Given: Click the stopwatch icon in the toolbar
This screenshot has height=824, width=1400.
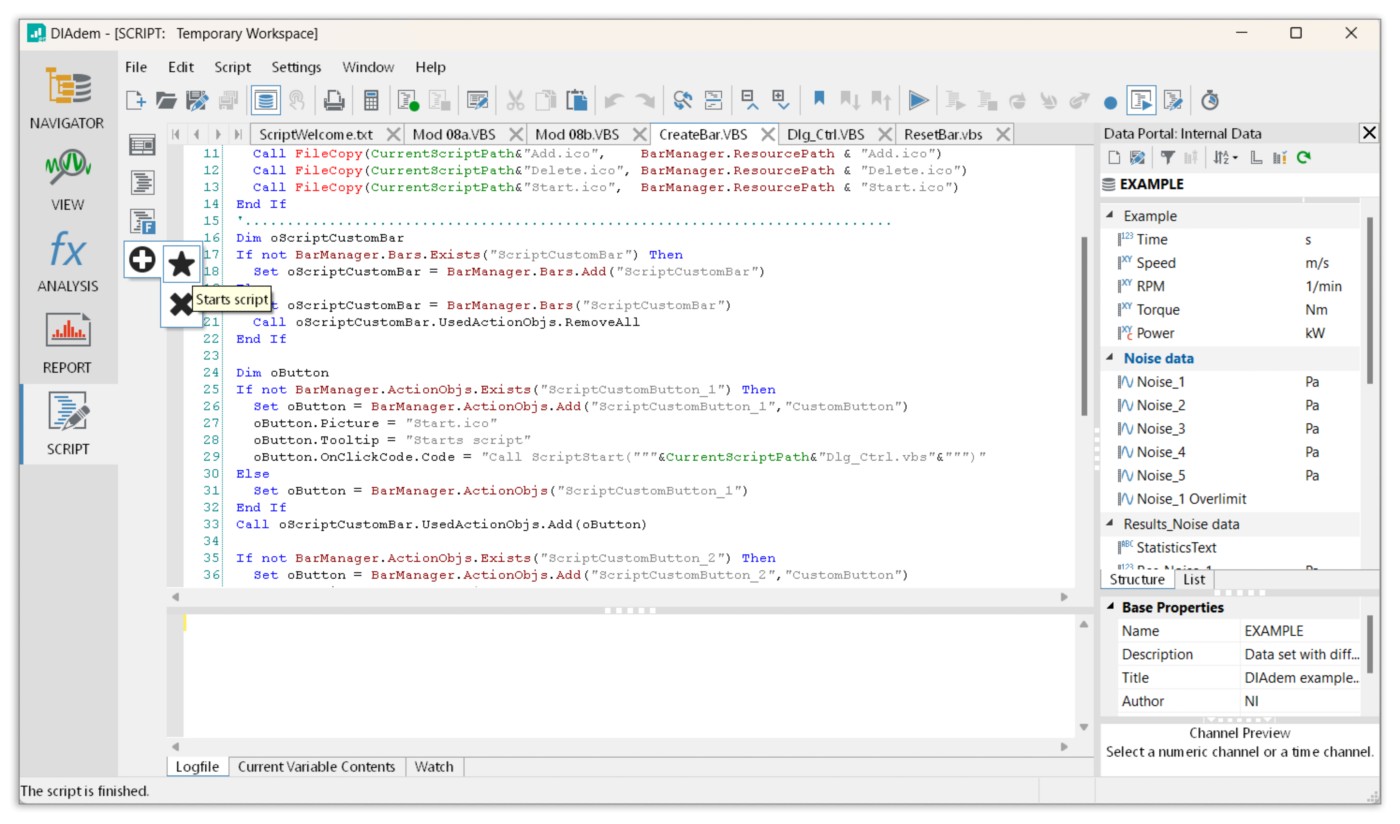Looking at the screenshot, I should (x=1210, y=100).
